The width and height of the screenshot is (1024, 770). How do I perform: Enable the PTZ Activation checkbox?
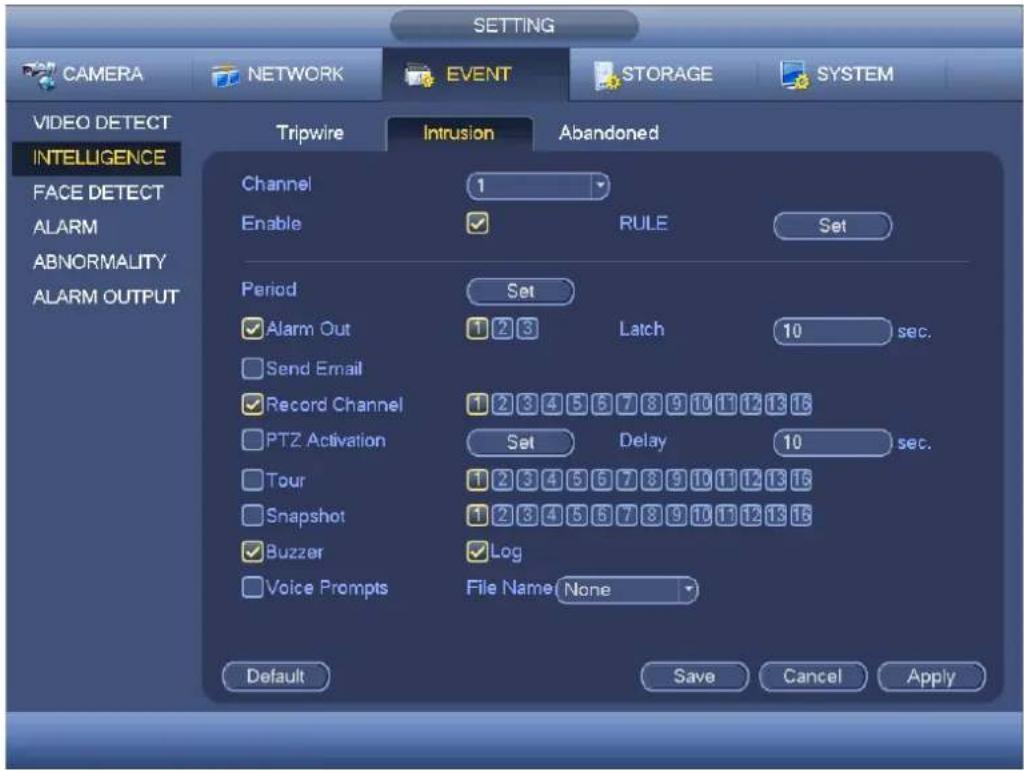point(252,440)
